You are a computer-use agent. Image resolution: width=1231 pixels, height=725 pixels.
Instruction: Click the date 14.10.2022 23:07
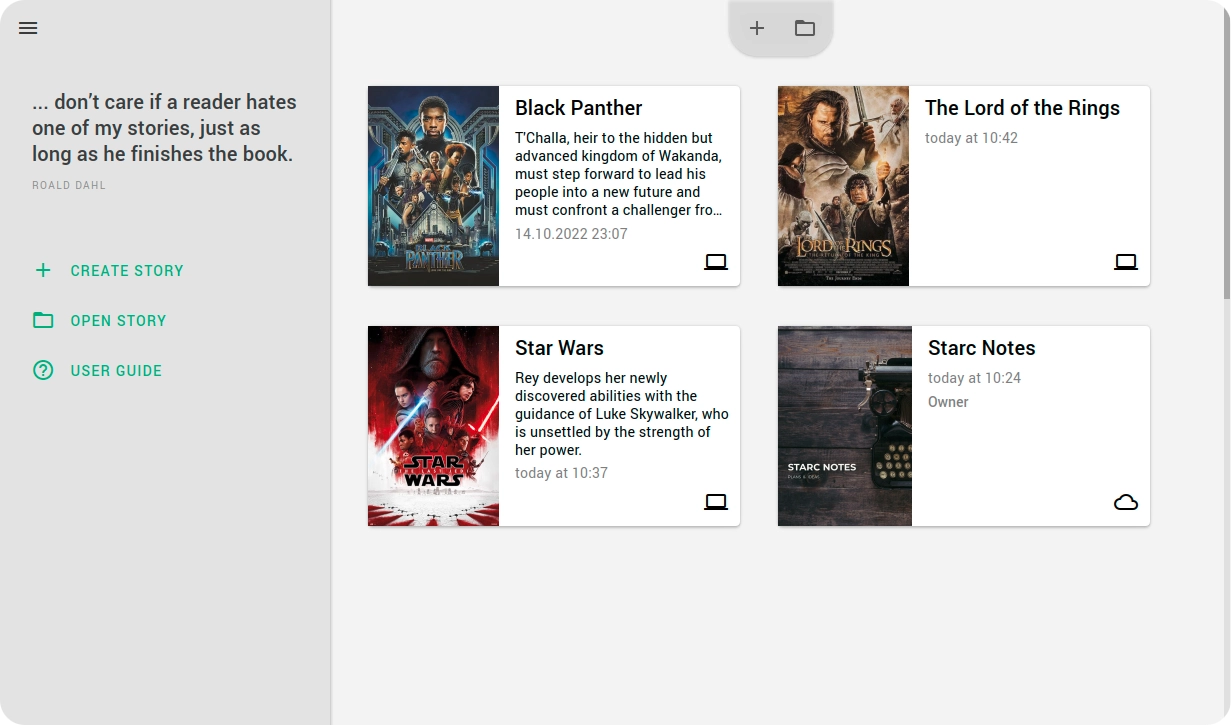(571, 234)
